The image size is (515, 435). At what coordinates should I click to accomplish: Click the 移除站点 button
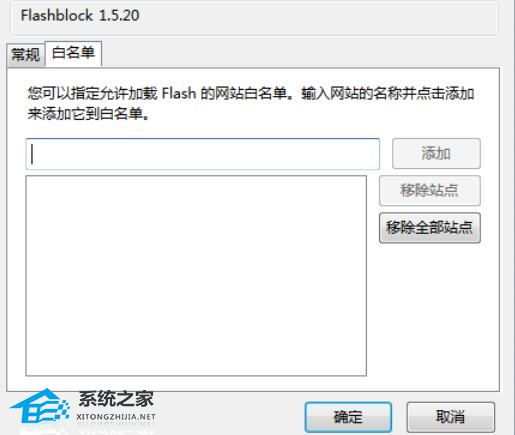(x=430, y=191)
